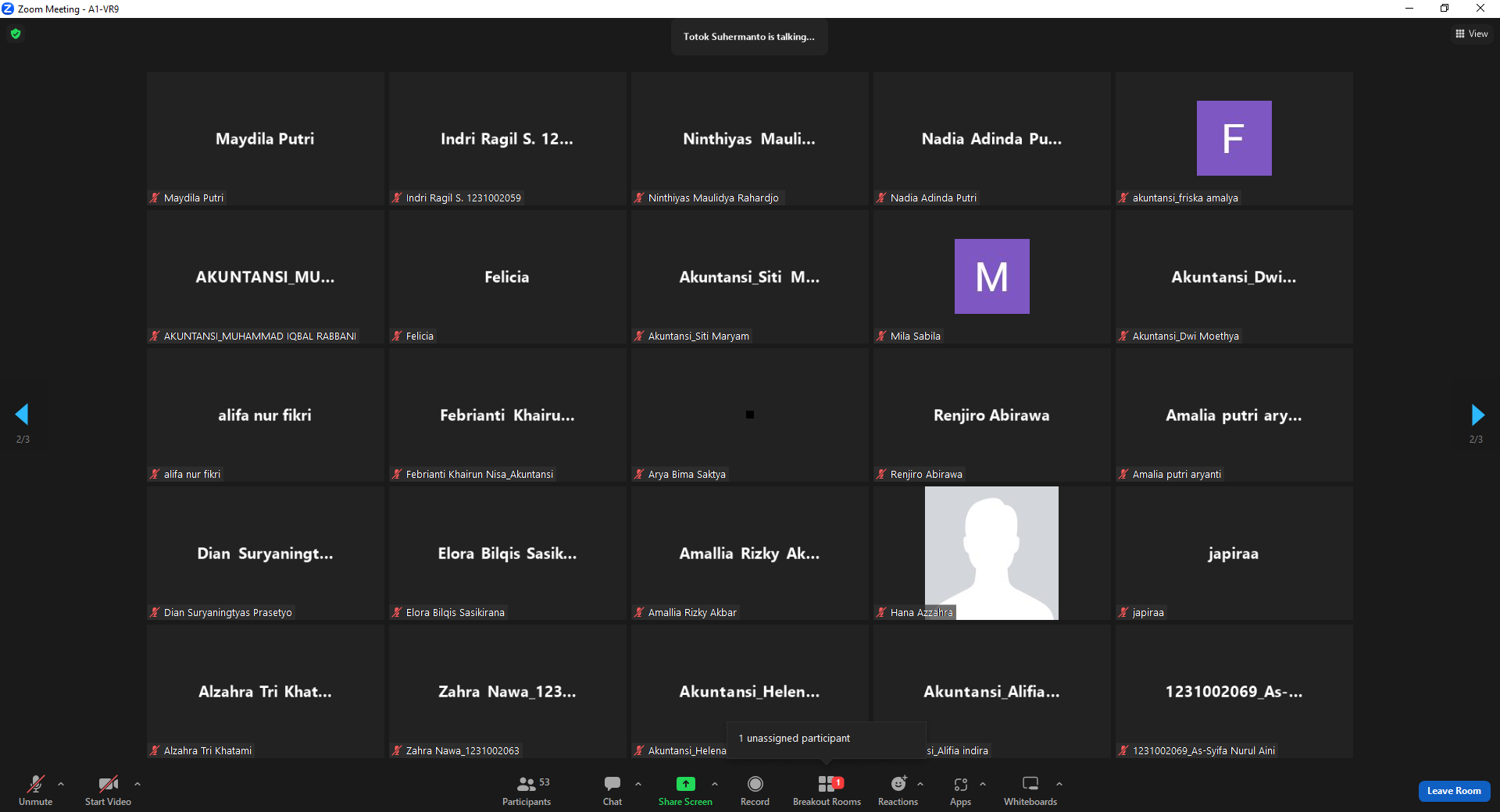Click the green encryption shield icon

coord(16,34)
